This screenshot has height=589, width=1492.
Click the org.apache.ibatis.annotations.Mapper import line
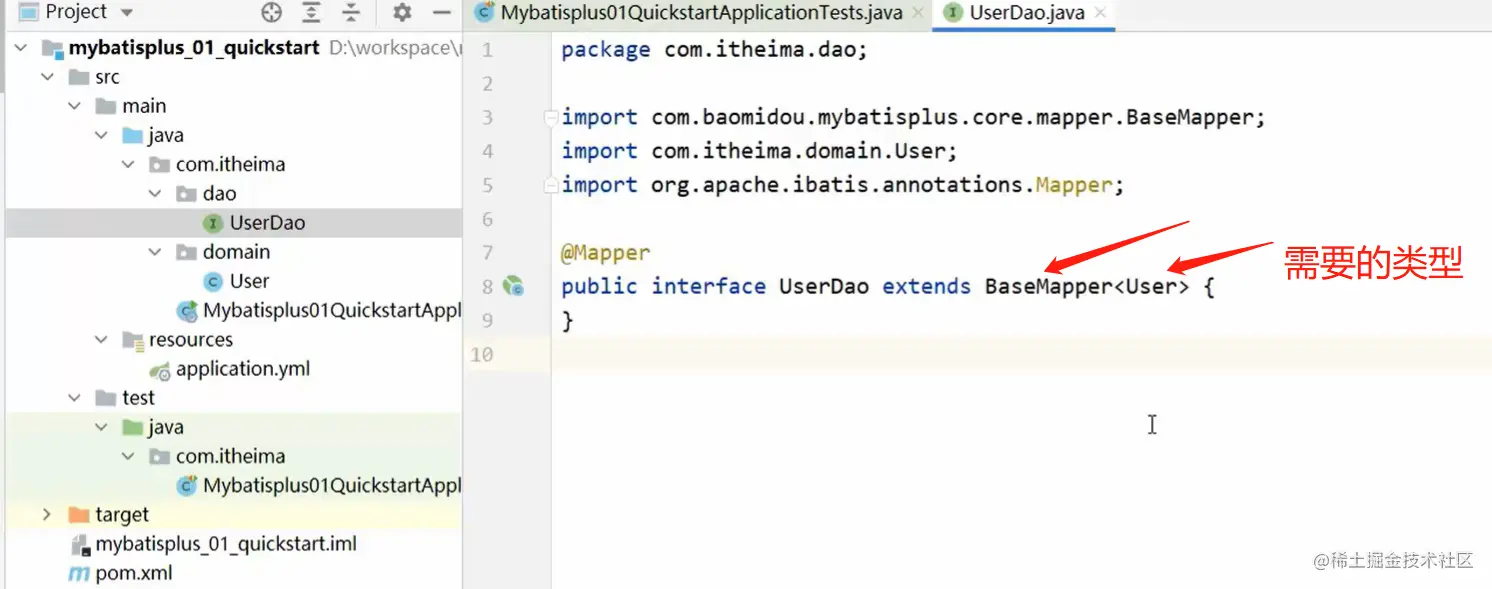[x=843, y=185]
